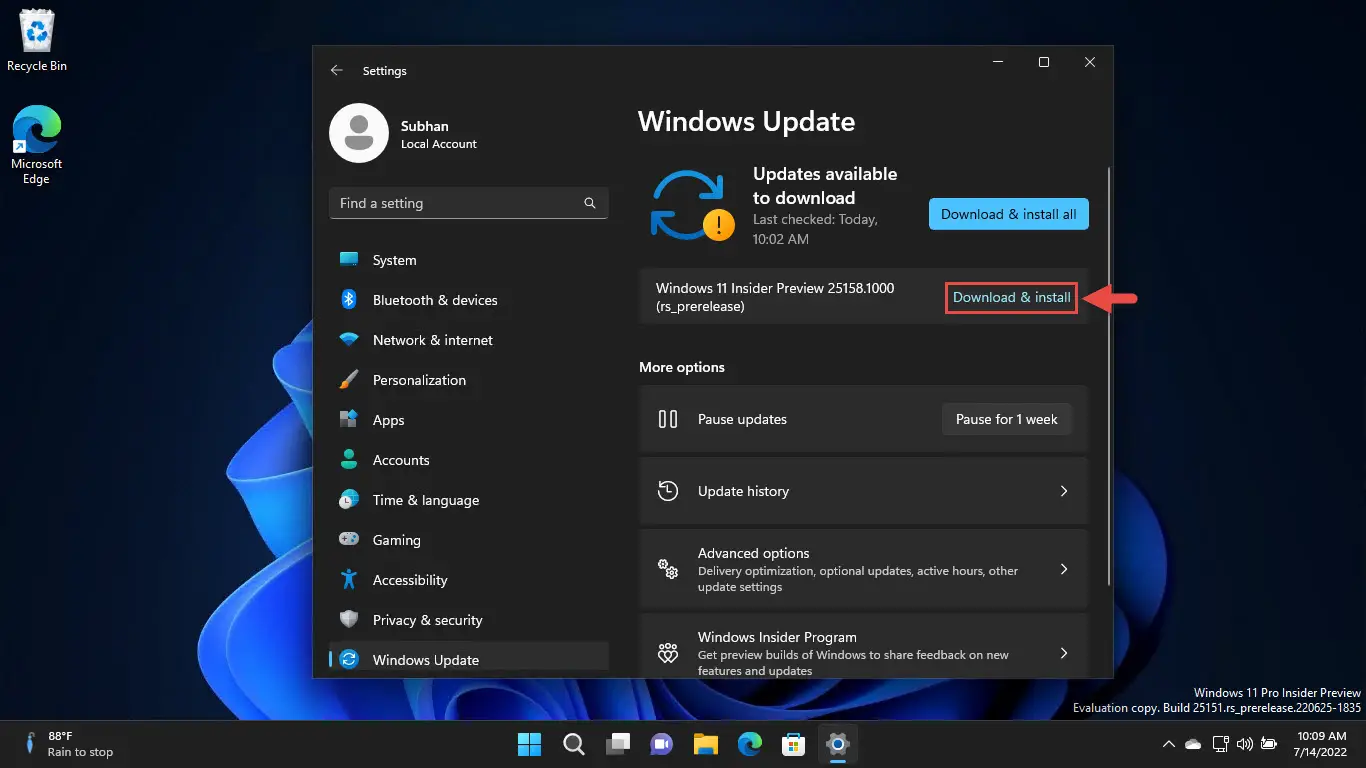This screenshot has height=768, width=1366.
Task: Click the Accounts person icon in sidebar
Action: pyautogui.click(x=349, y=460)
